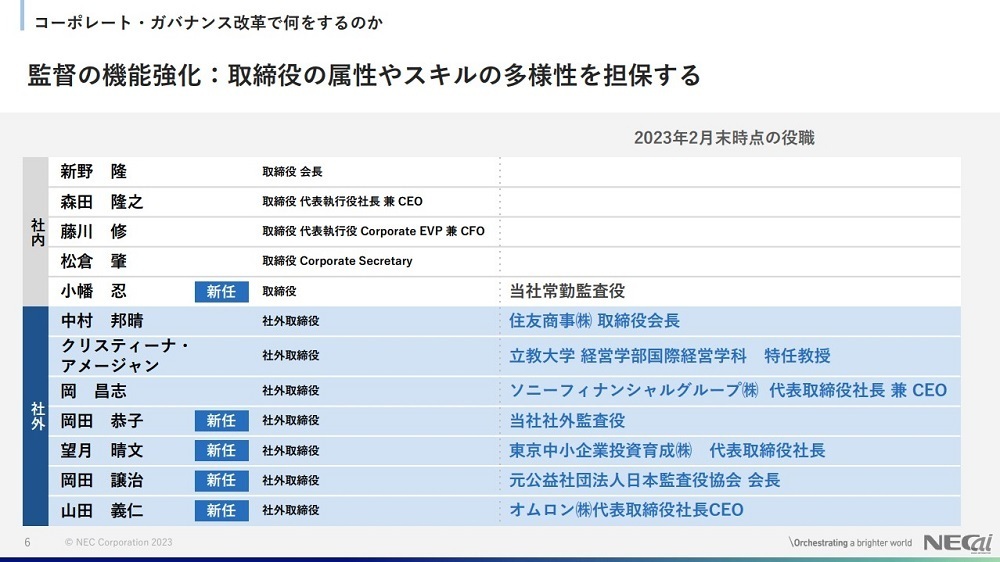
Task: Click 社外取締役 in クリスティーナ・アメージャン's row
Action: 291,355
